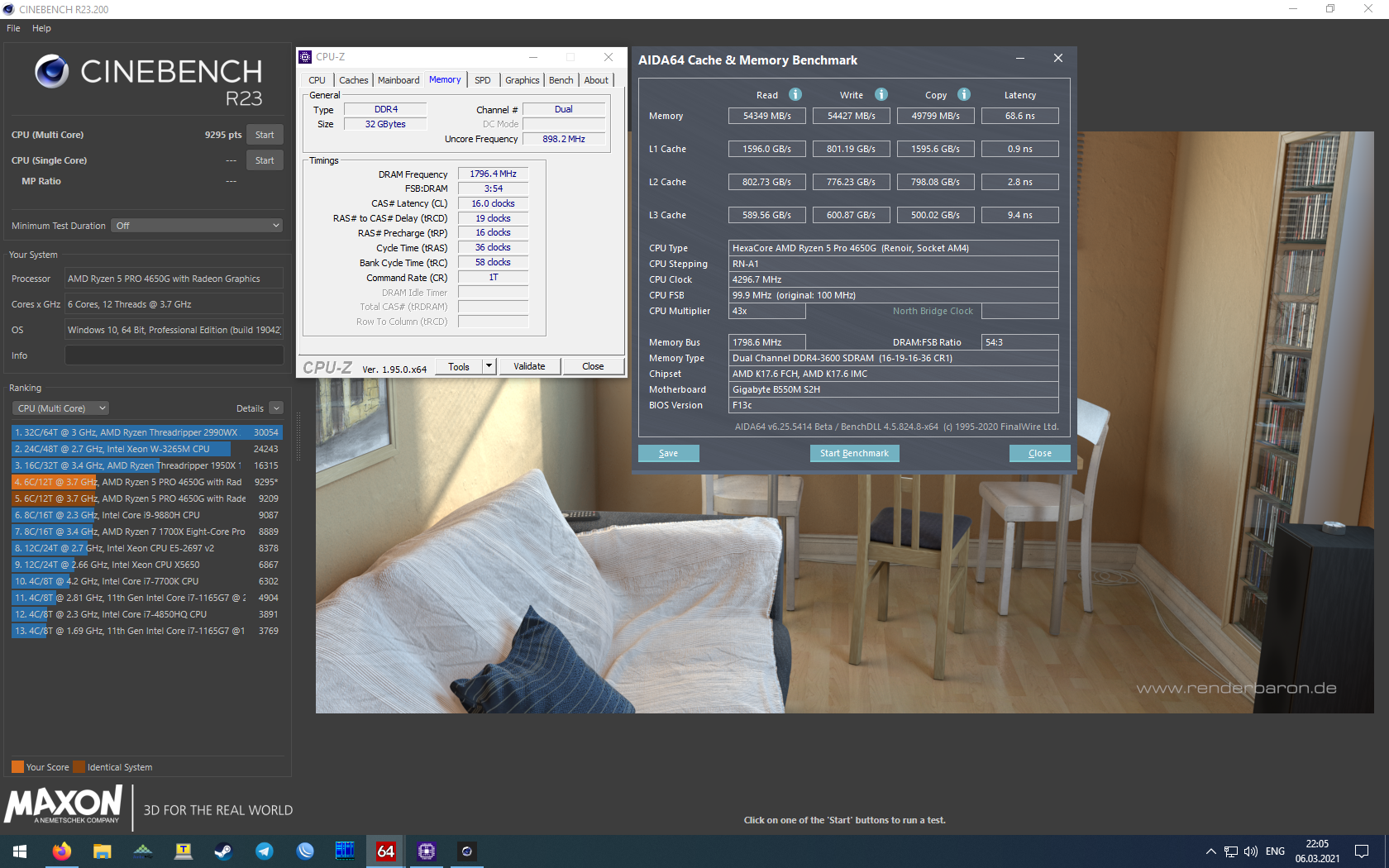Click the Write column info icon

click(881, 94)
